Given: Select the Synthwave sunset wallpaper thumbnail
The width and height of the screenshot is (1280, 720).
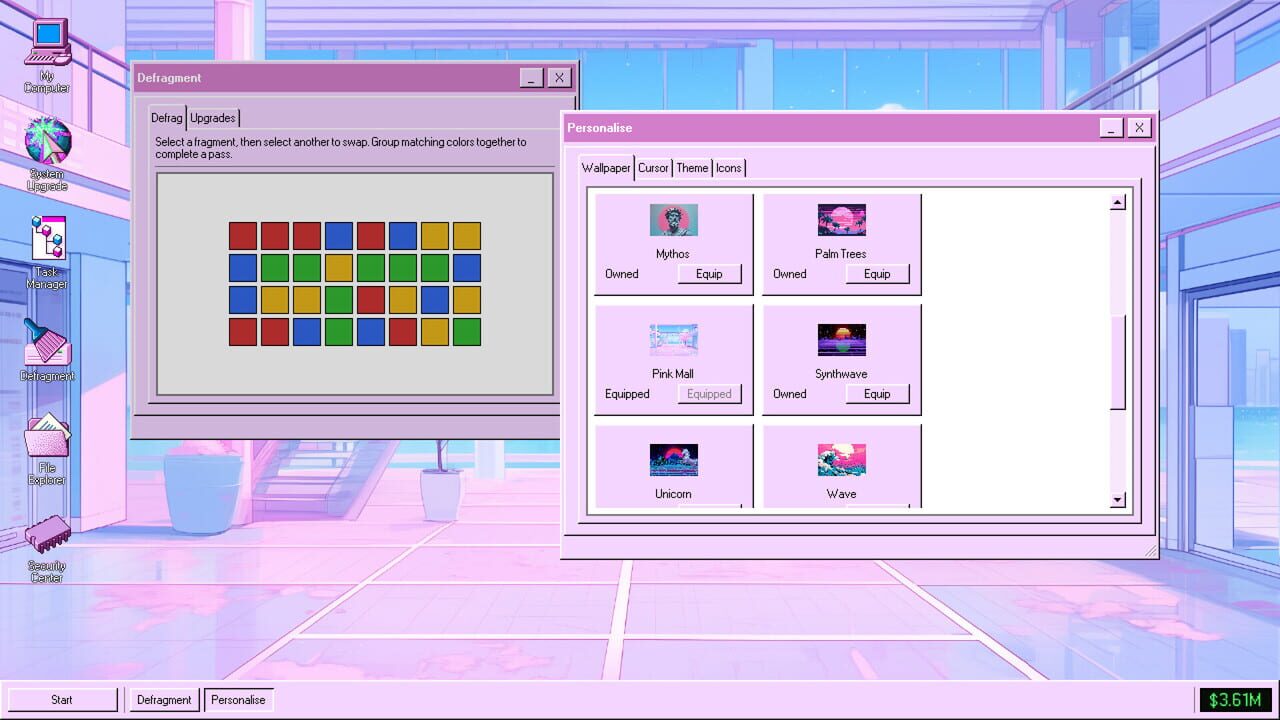Looking at the screenshot, I should (841, 340).
